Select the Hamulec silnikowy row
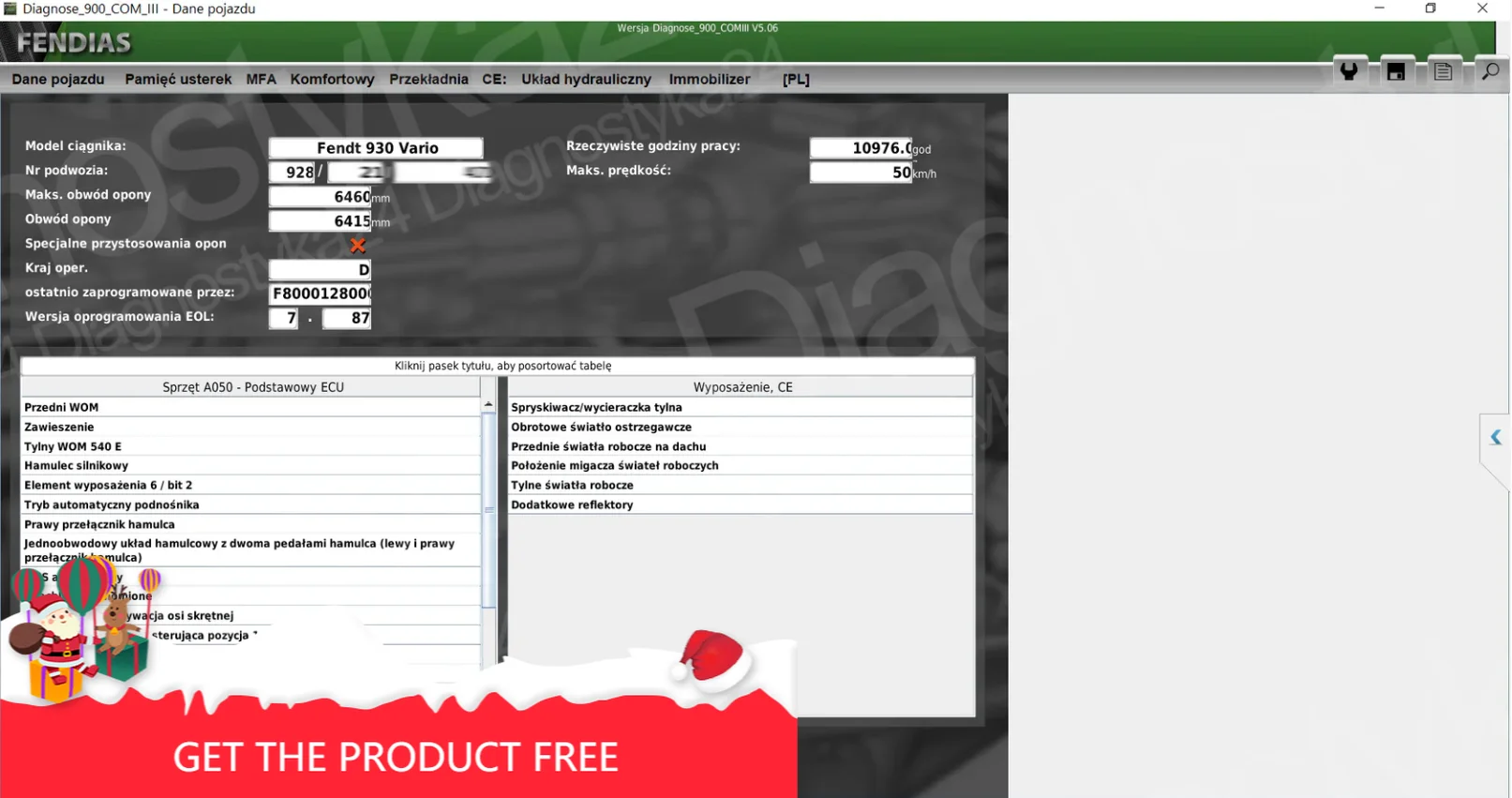The image size is (1512, 798). coord(251,465)
